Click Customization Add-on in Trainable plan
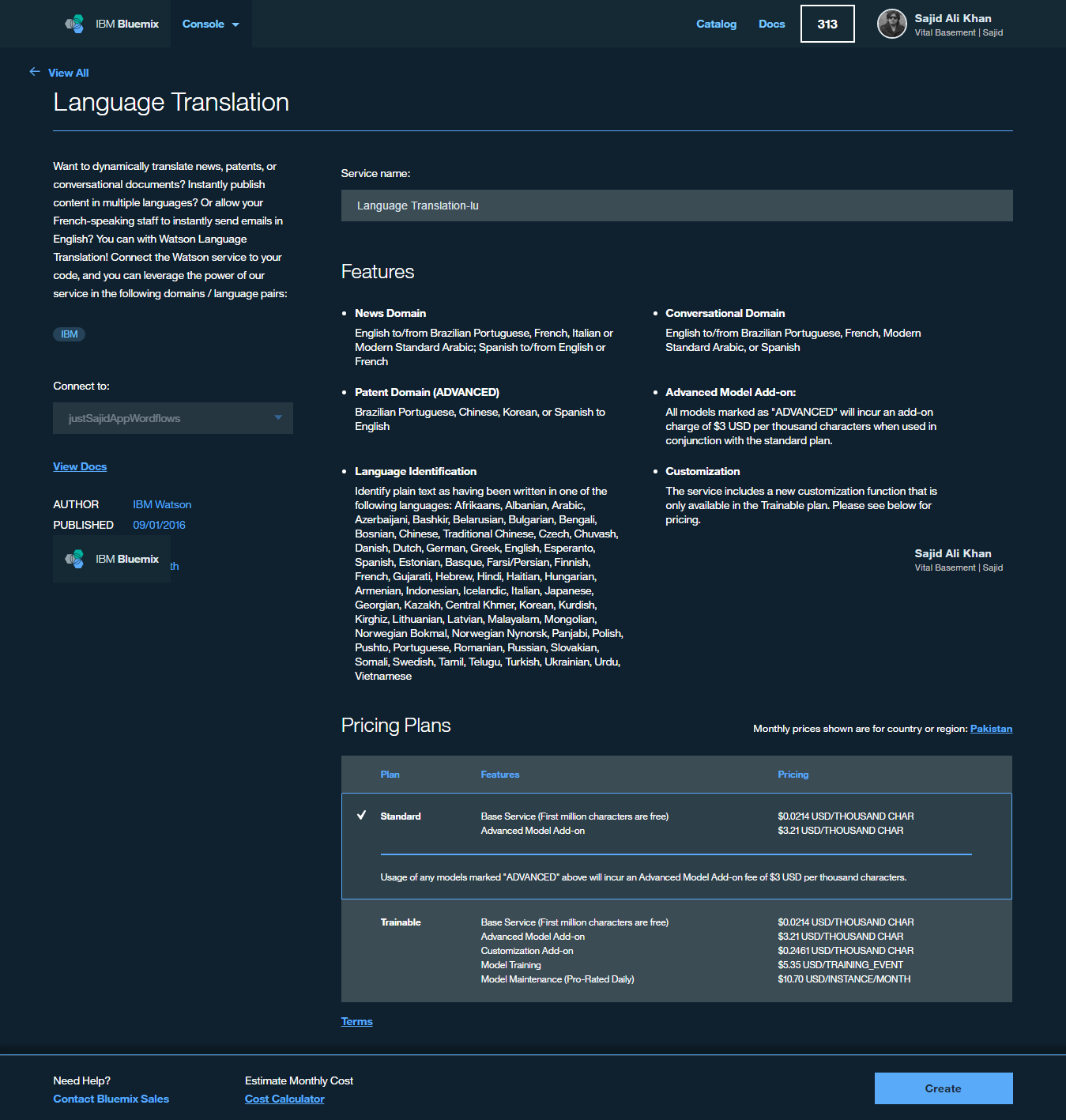1066x1120 pixels. click(x=527, y=951)
